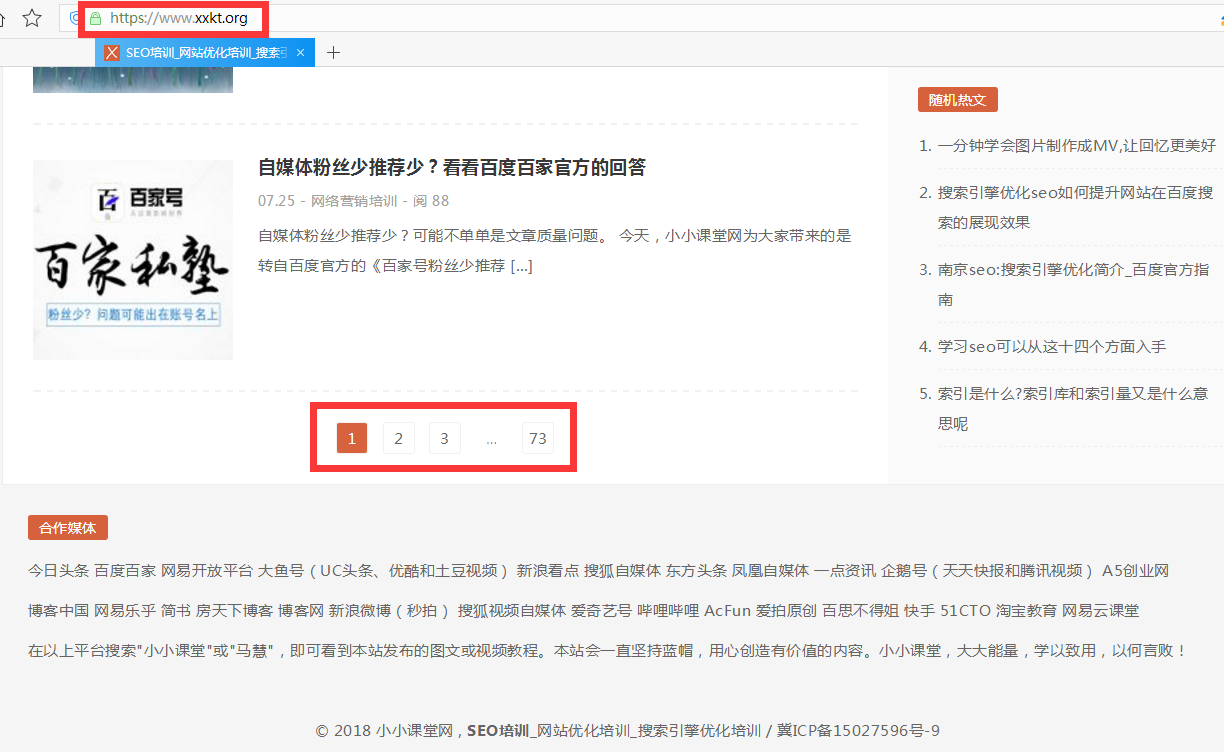Click the bookmark star icon
1224x752 pixels.
[32, 18]
